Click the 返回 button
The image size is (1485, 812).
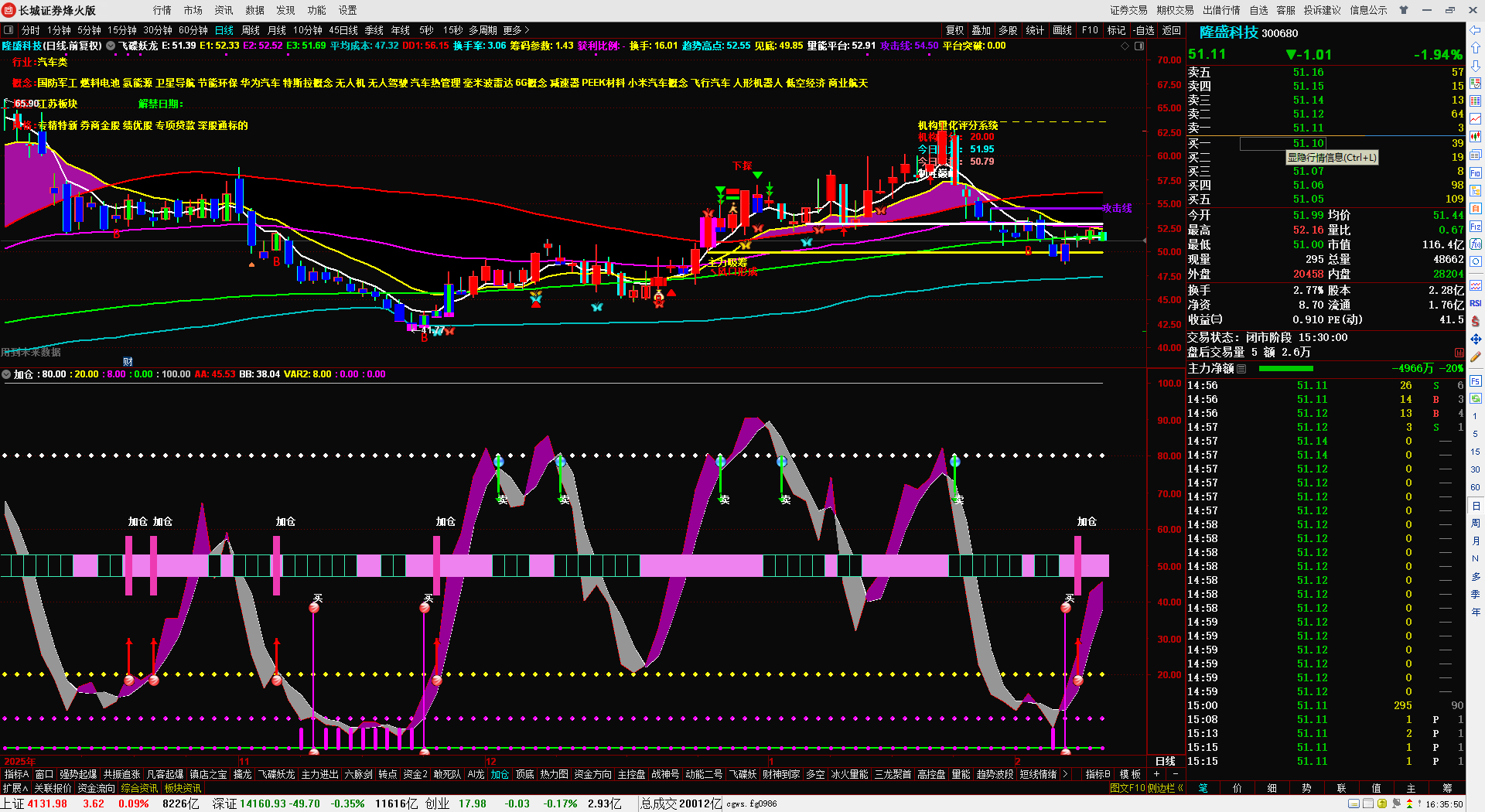[1172, 30]
